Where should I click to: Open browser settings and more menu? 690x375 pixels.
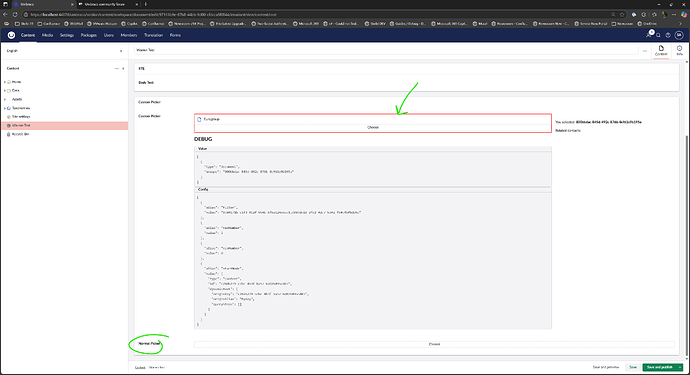coord(674,15)
